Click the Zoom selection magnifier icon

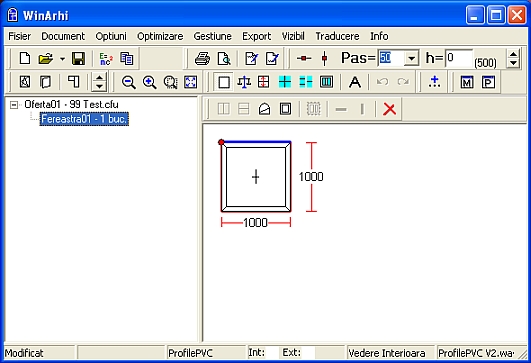coord(170,82)
